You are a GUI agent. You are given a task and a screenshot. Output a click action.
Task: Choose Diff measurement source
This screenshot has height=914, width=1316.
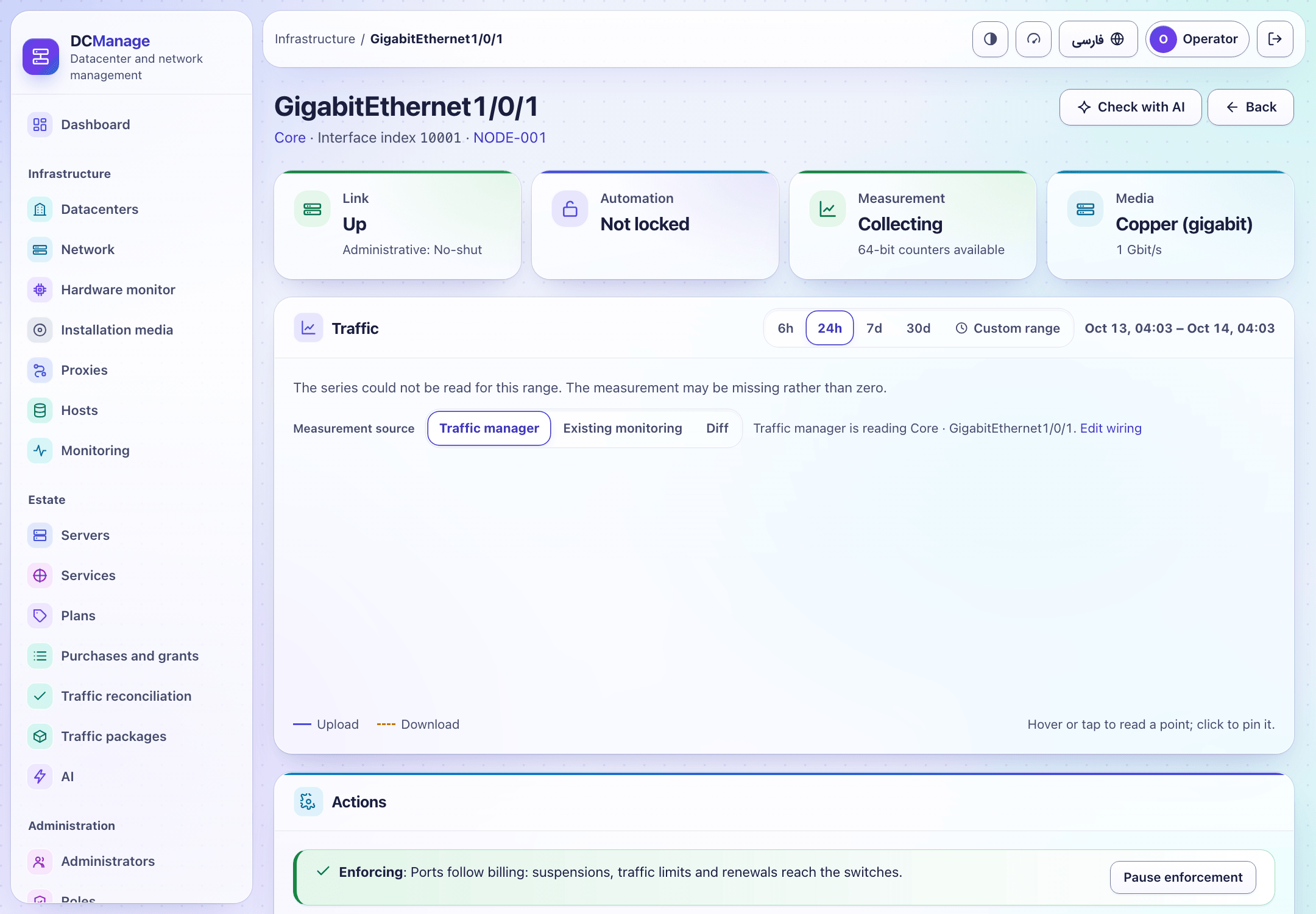tap(717, 428)
